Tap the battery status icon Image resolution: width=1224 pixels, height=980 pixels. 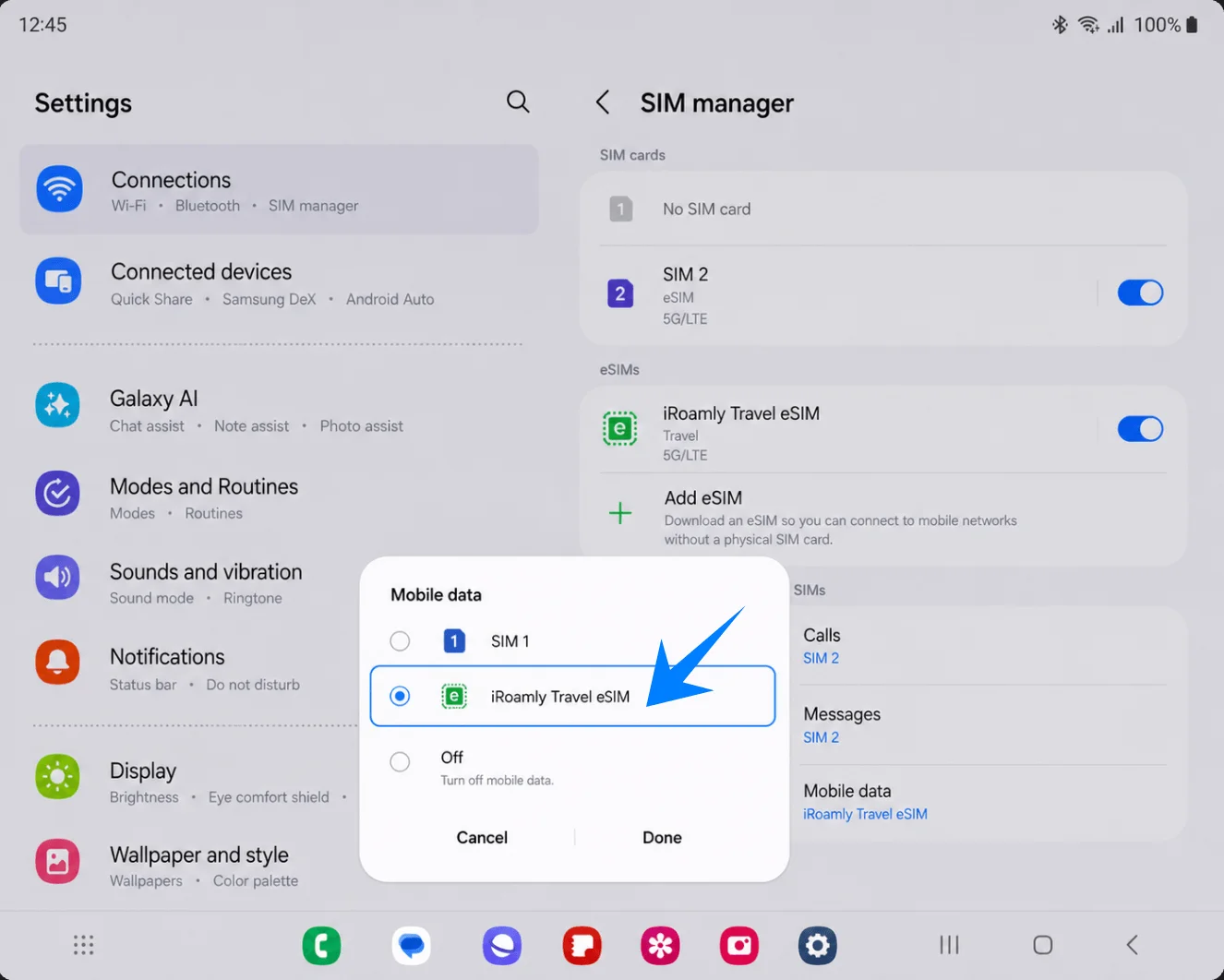pyautogui.click(x=1192, y=25)
